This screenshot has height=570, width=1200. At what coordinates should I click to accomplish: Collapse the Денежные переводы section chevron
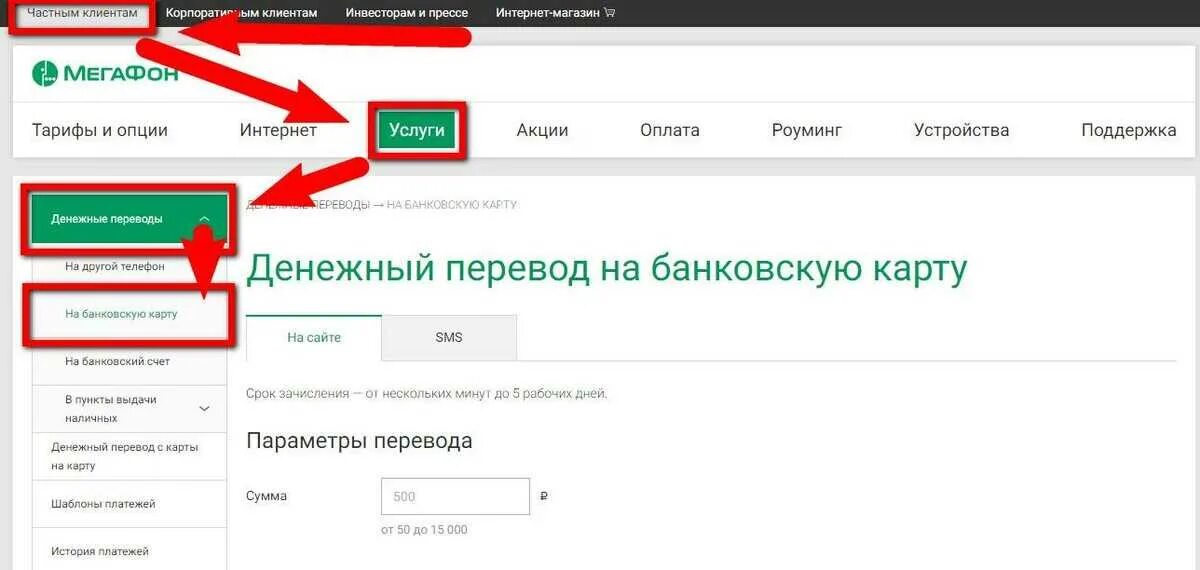point(204,219)
